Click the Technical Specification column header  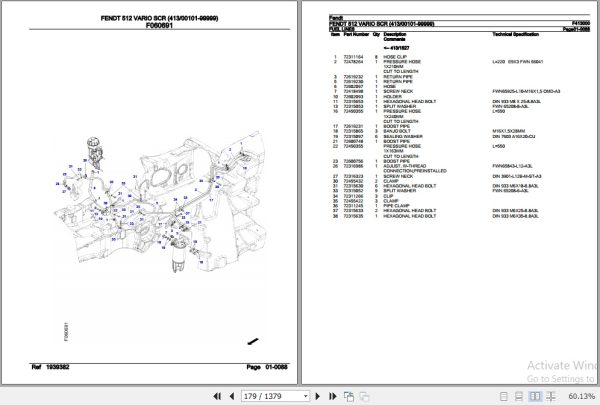pos(515,34)
